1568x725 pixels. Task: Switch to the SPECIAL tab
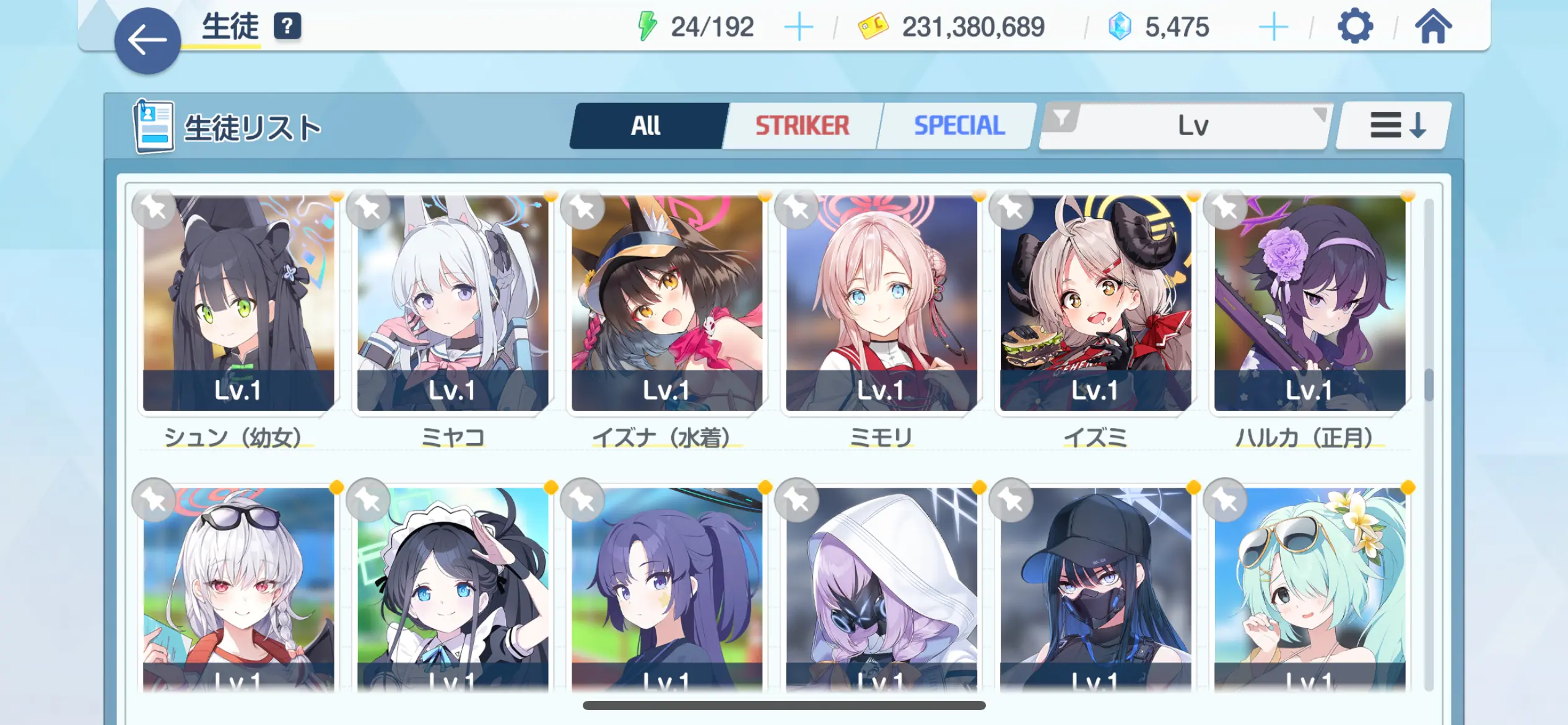tap(959, 126)
